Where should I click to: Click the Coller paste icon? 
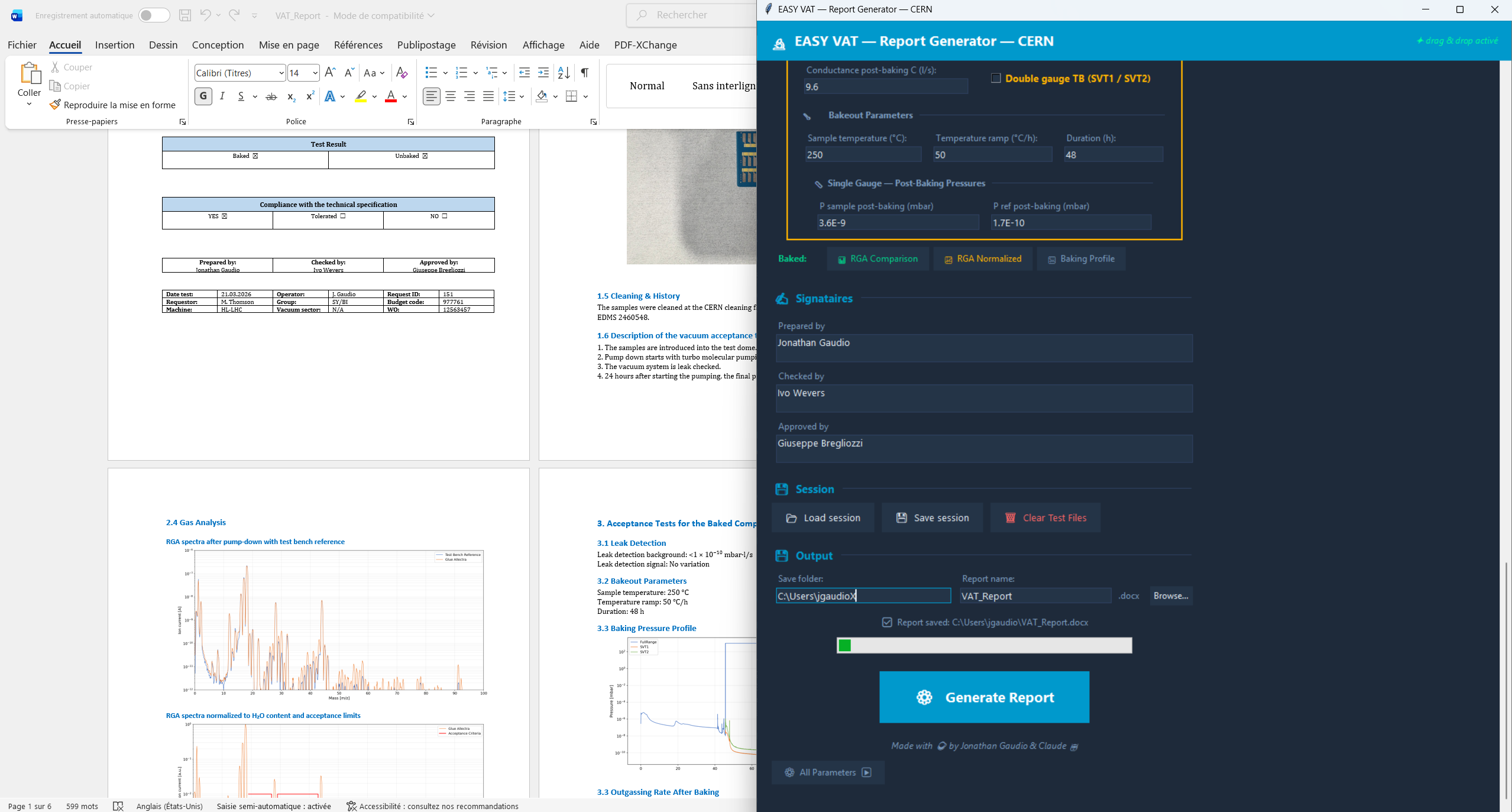pyautogui.click(x=30, y=73)
